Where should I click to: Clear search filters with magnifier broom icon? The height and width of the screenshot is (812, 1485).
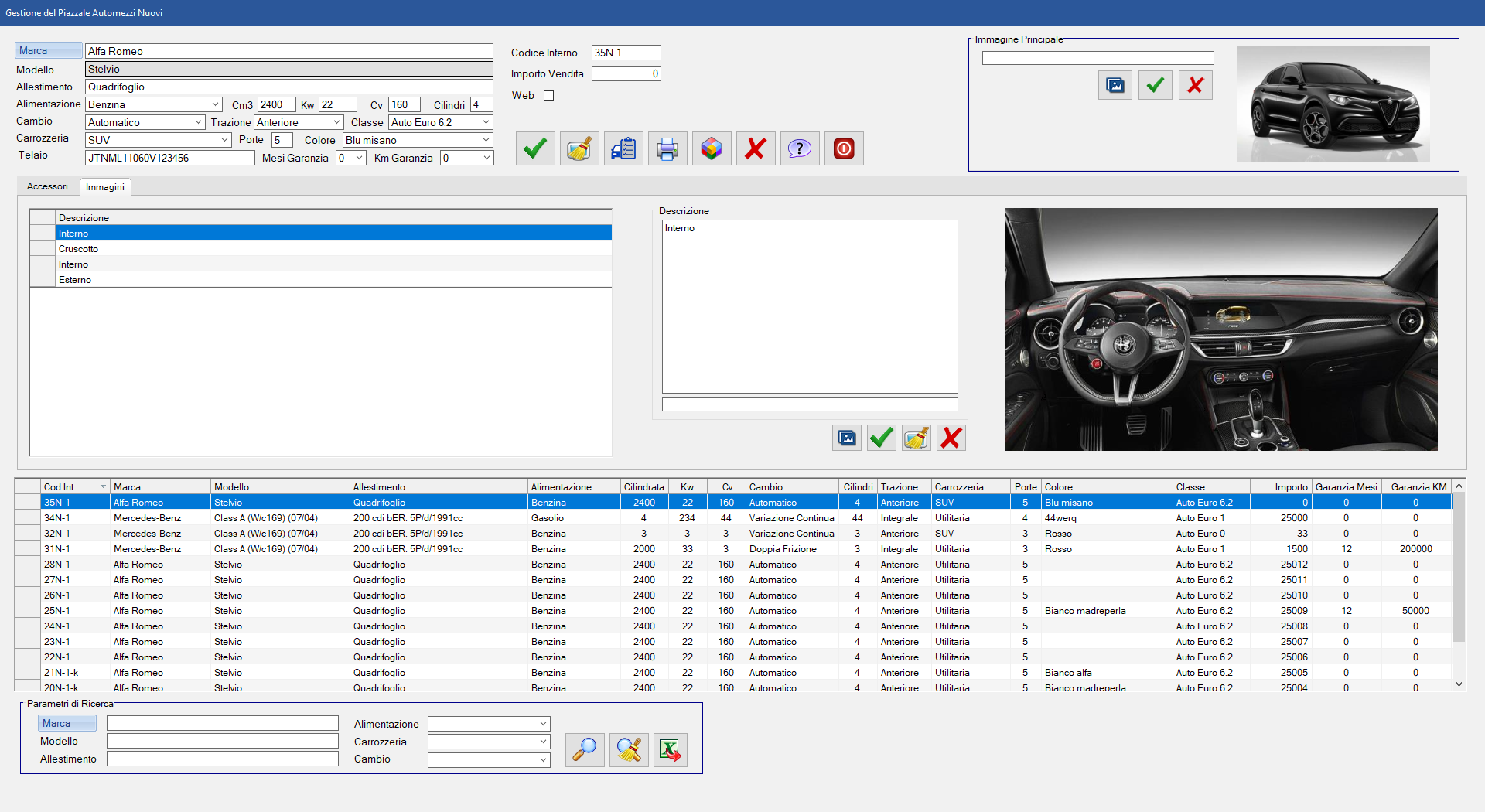point(629,749)
